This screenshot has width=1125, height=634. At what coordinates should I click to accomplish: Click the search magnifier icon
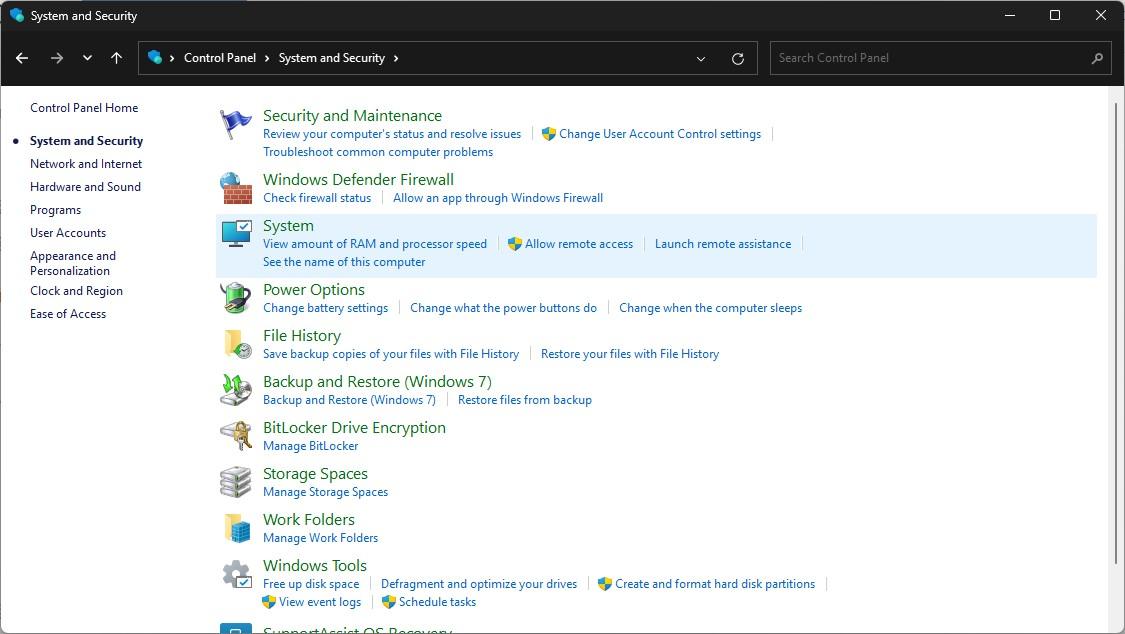click(1096, 59)
